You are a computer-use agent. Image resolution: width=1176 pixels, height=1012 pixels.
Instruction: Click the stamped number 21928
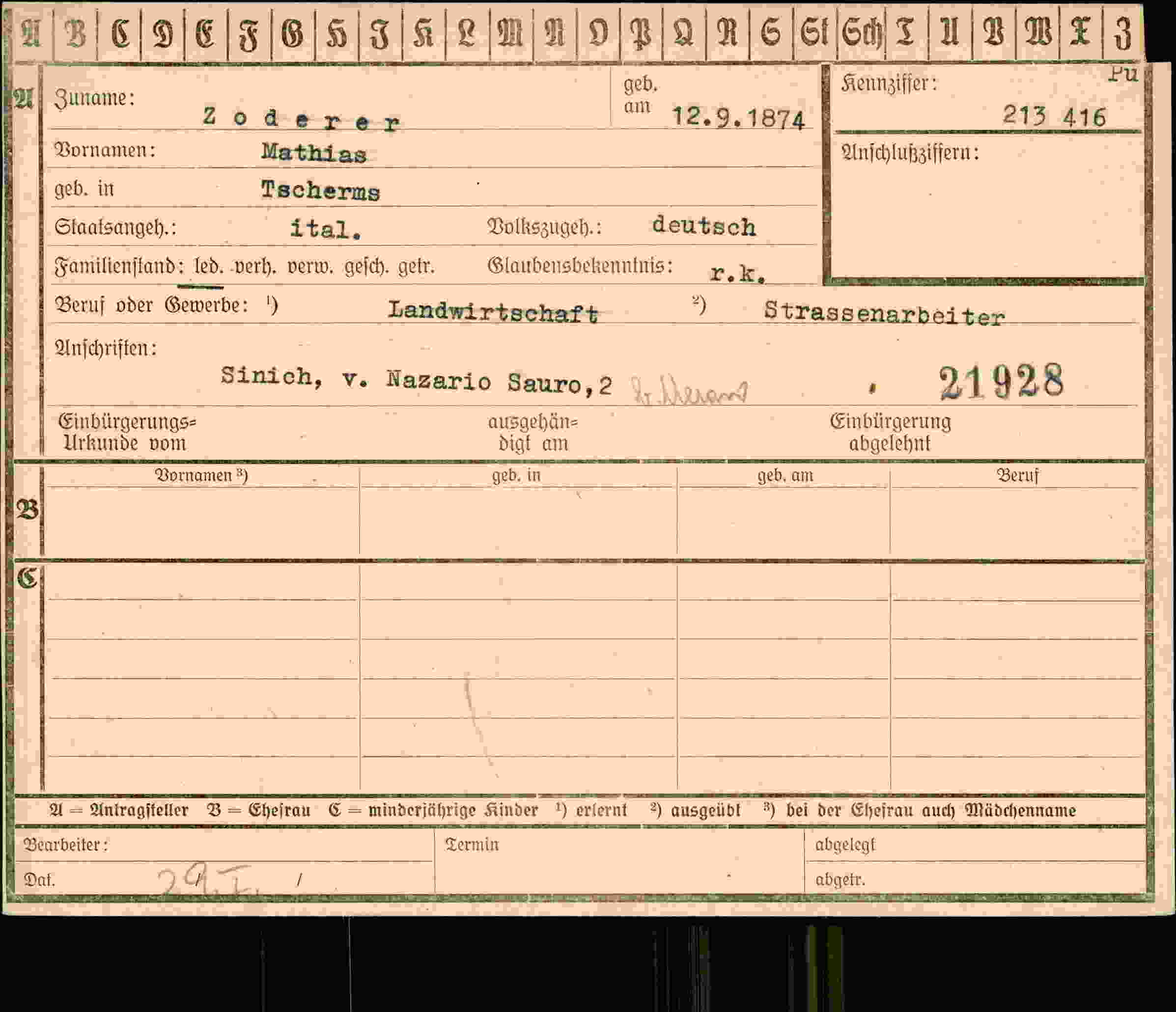1001,382
